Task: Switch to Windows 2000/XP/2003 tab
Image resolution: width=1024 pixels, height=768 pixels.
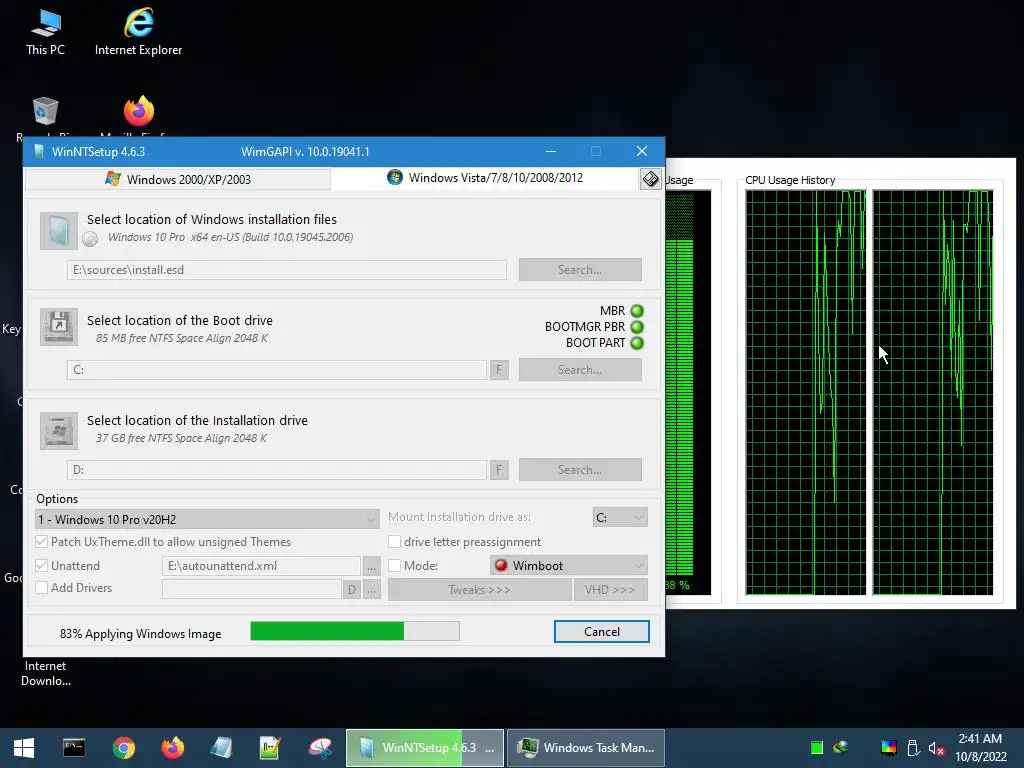Action: click(x=178, y=180)
